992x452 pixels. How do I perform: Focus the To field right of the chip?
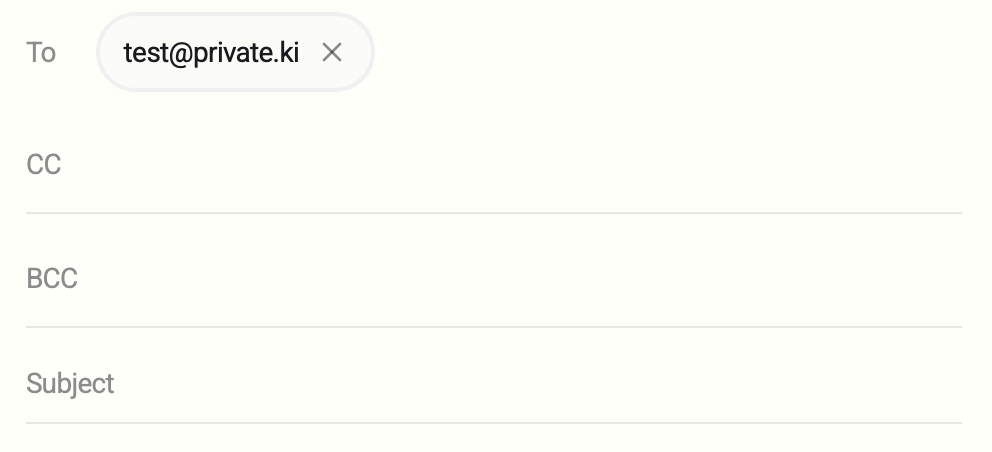click(660, 53)
